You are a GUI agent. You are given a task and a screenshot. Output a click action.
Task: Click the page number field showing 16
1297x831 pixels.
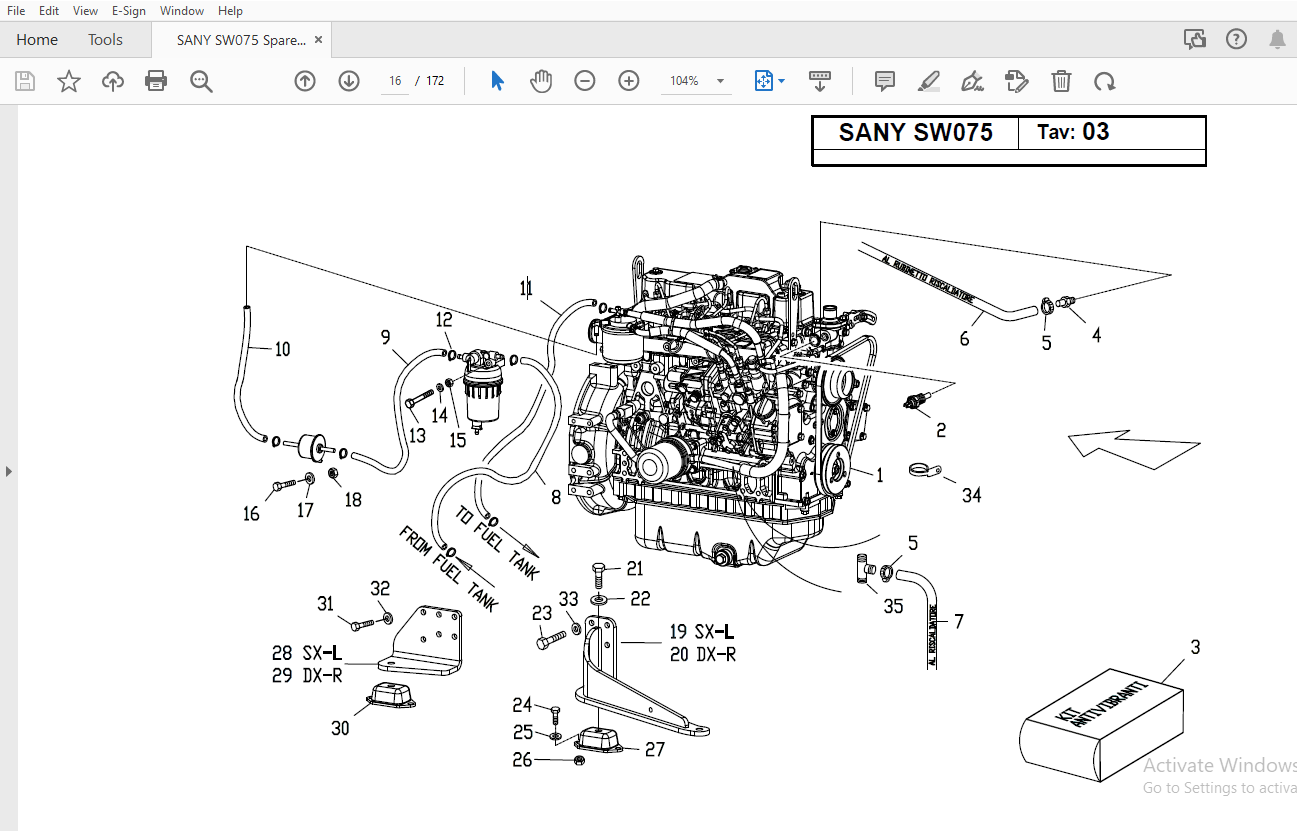click(x=395, y=81)
